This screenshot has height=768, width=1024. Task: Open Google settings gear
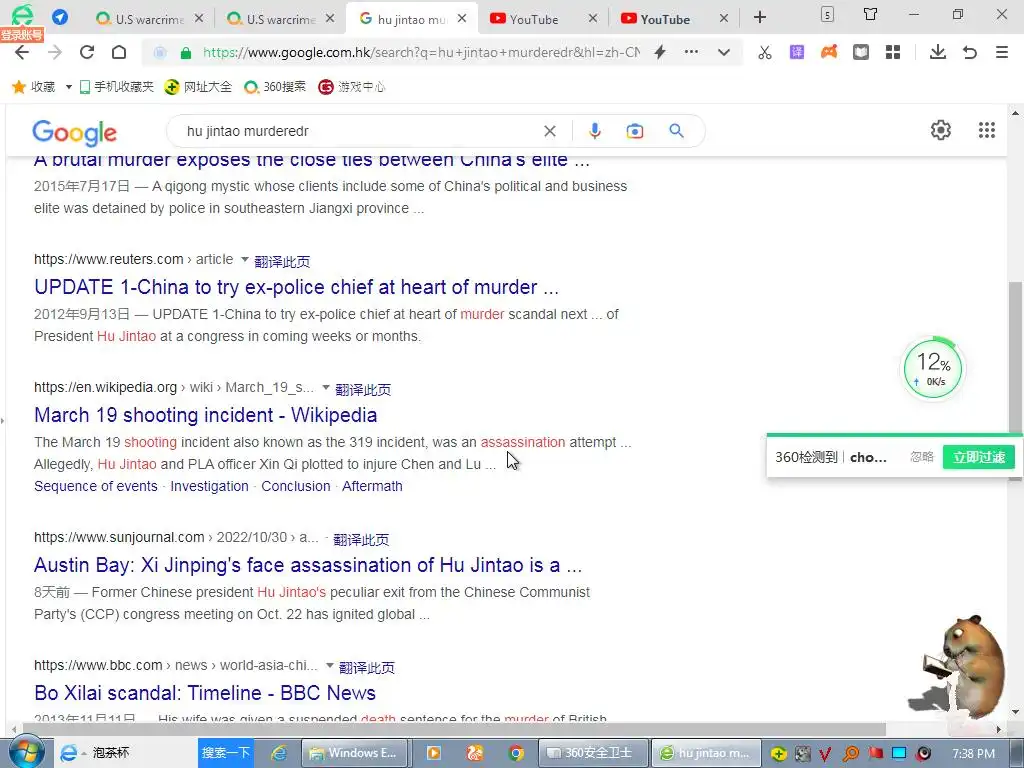[940, 131]
